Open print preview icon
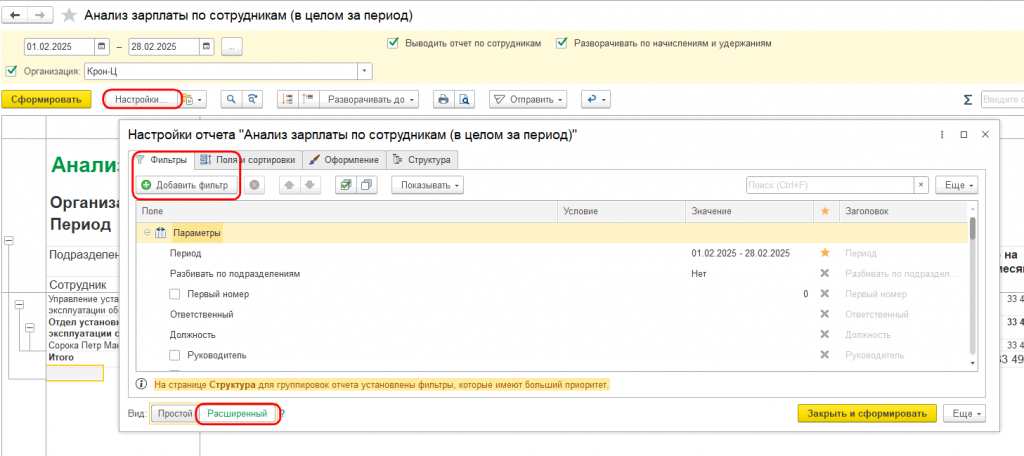This screenshot has width=1024, height=456. (464, 99)
